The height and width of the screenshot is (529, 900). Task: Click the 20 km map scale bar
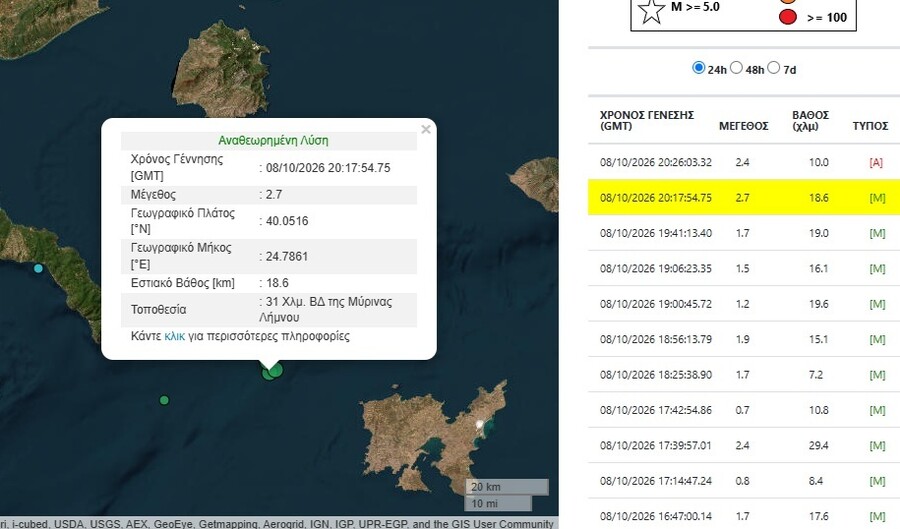[507, 487]
